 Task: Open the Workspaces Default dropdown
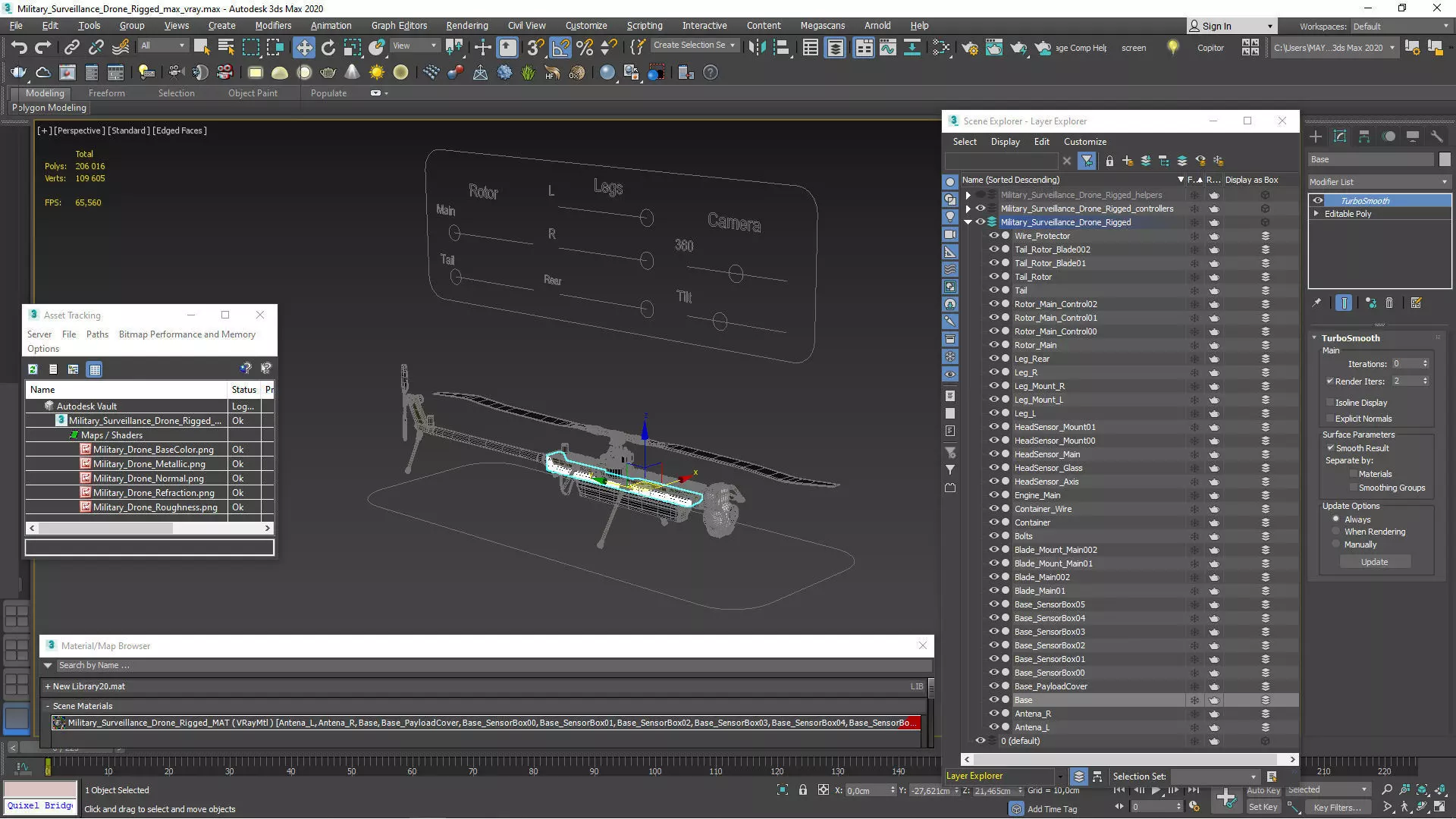coord(1400,27)
